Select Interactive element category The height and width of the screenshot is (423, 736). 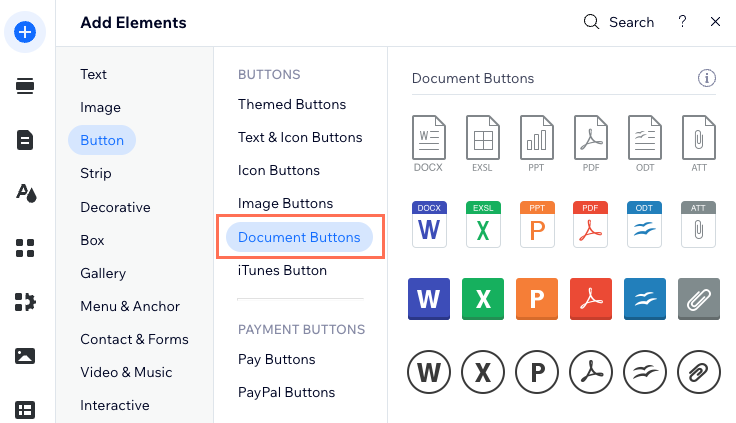pos(115,405)
